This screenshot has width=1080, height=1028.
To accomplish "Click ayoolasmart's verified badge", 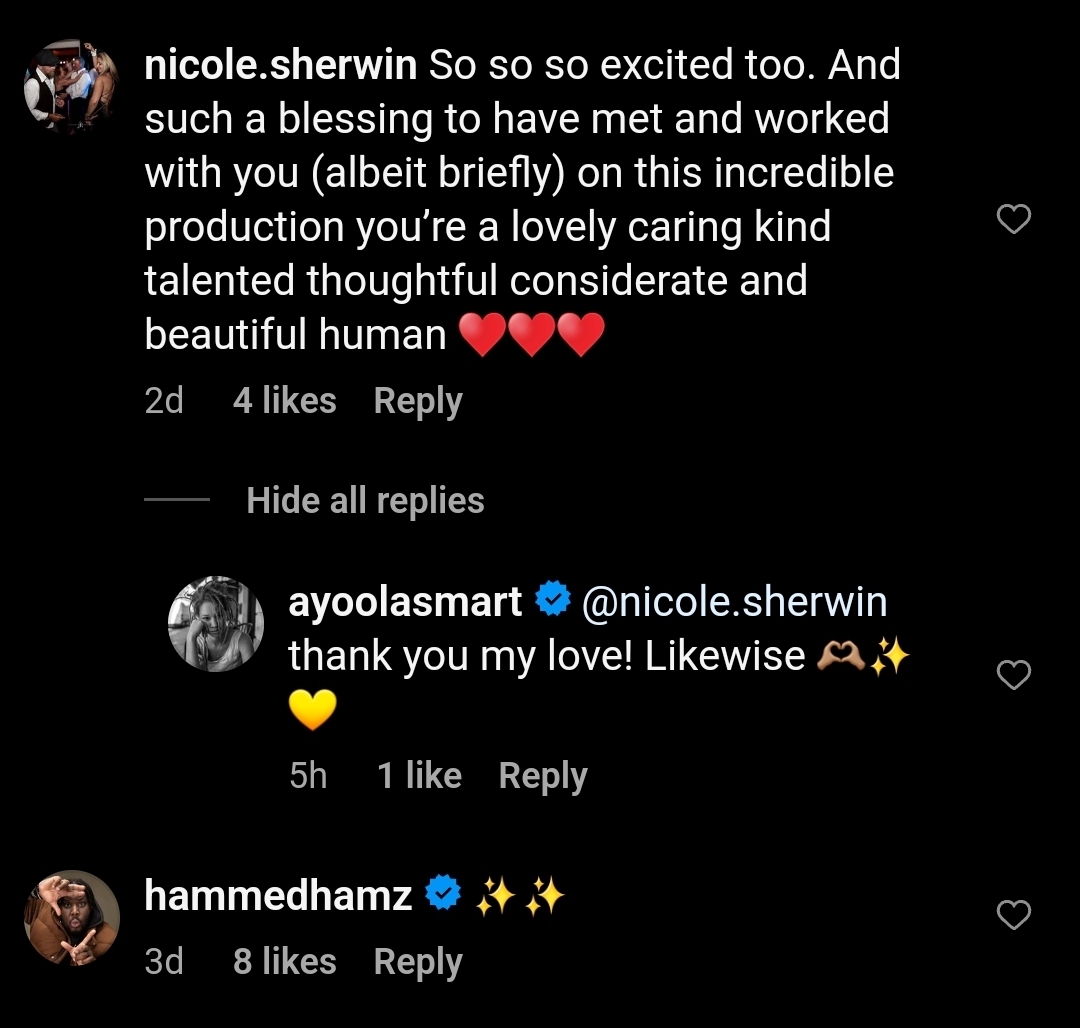I will 553,601.
